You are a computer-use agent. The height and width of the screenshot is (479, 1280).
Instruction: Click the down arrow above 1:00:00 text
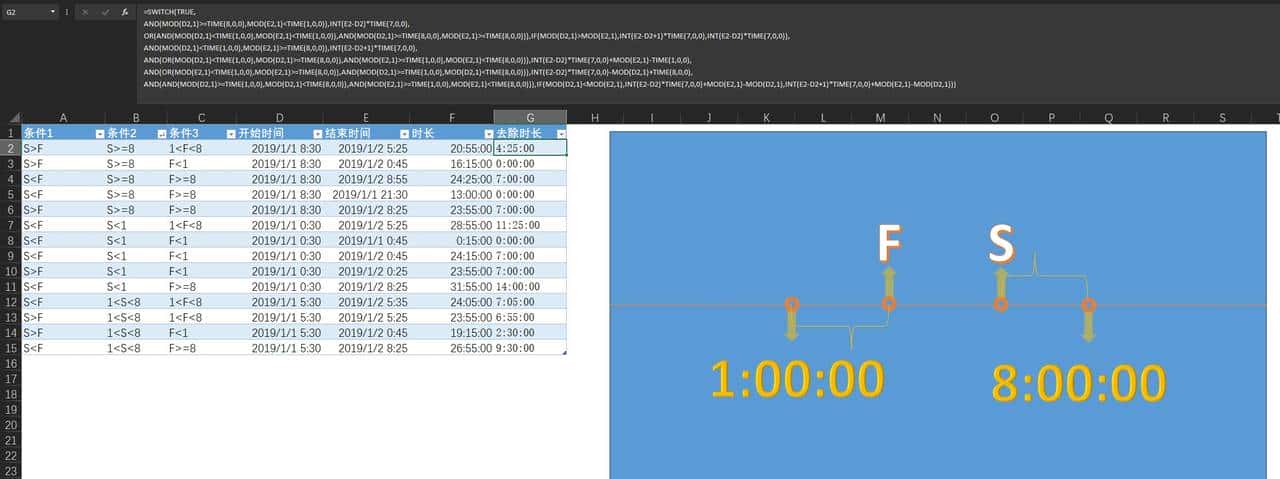[x=792, y=322]
